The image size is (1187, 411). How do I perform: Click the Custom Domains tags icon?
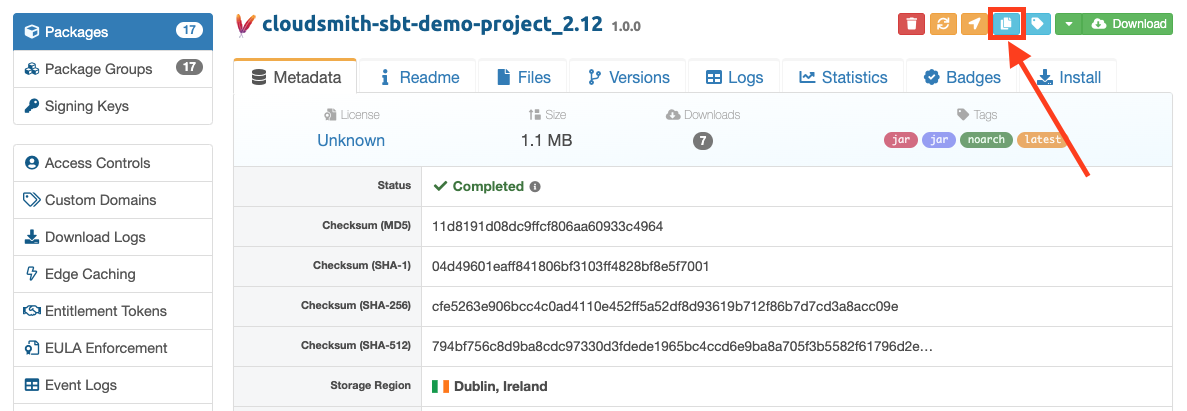pyautogui.click(x=32, y=200)
